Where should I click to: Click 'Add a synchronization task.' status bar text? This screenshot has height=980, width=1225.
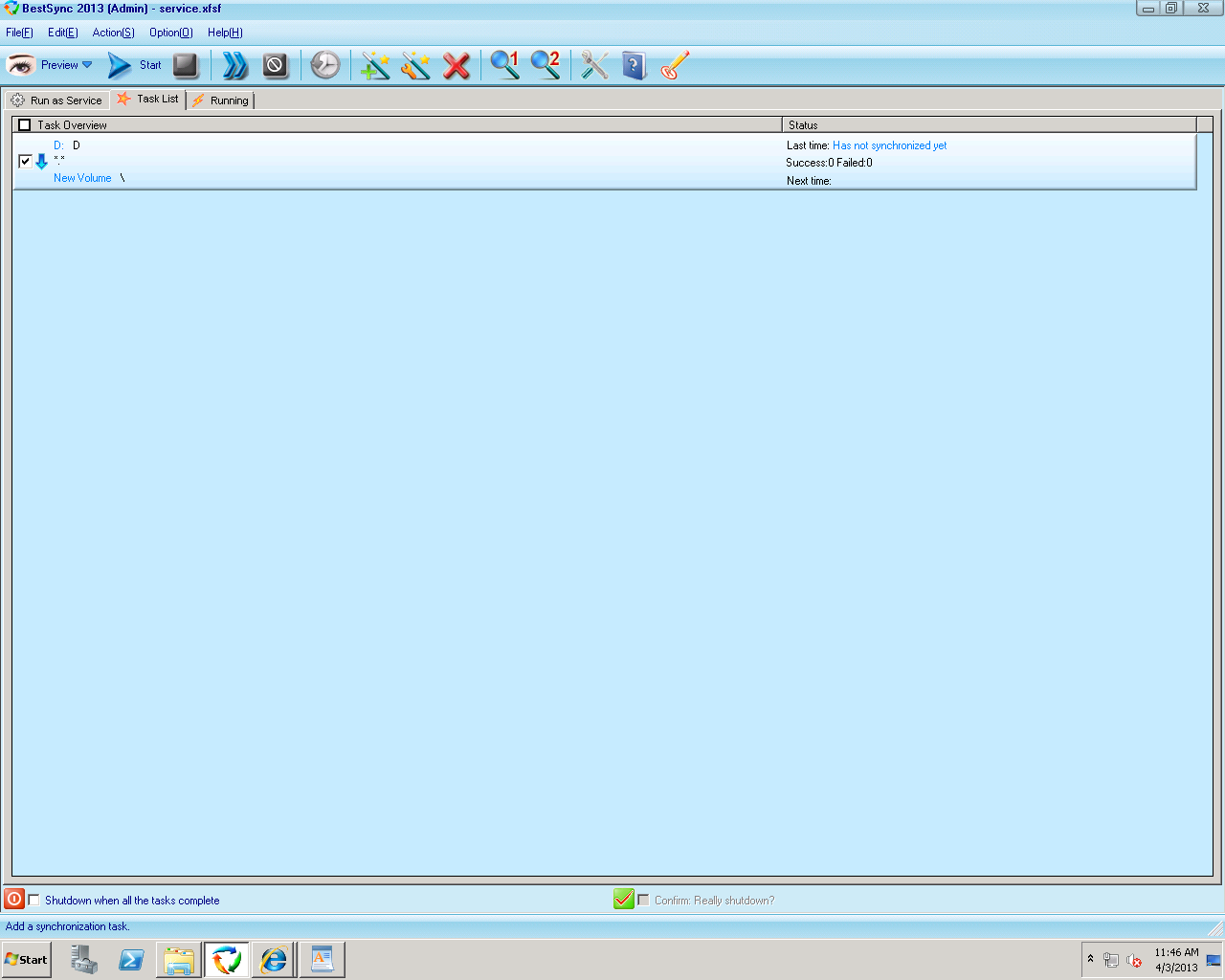(67, 926)
